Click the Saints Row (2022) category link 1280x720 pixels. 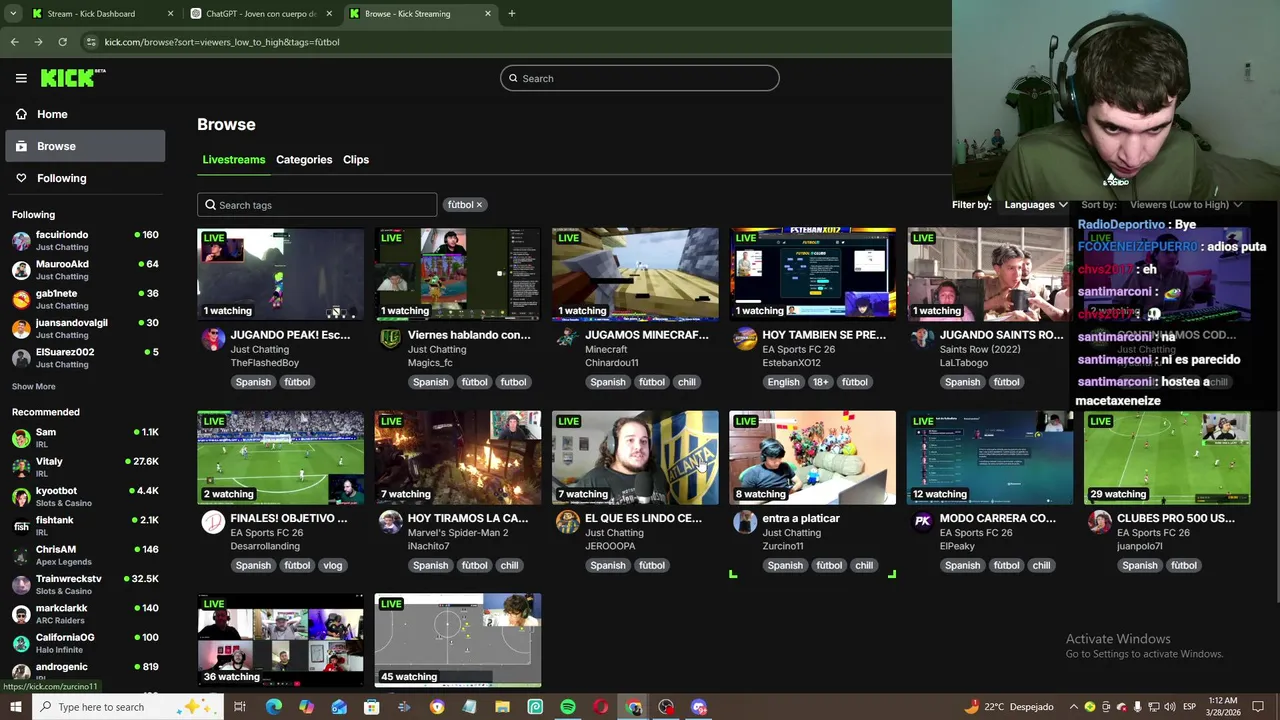tap(978, 350)
